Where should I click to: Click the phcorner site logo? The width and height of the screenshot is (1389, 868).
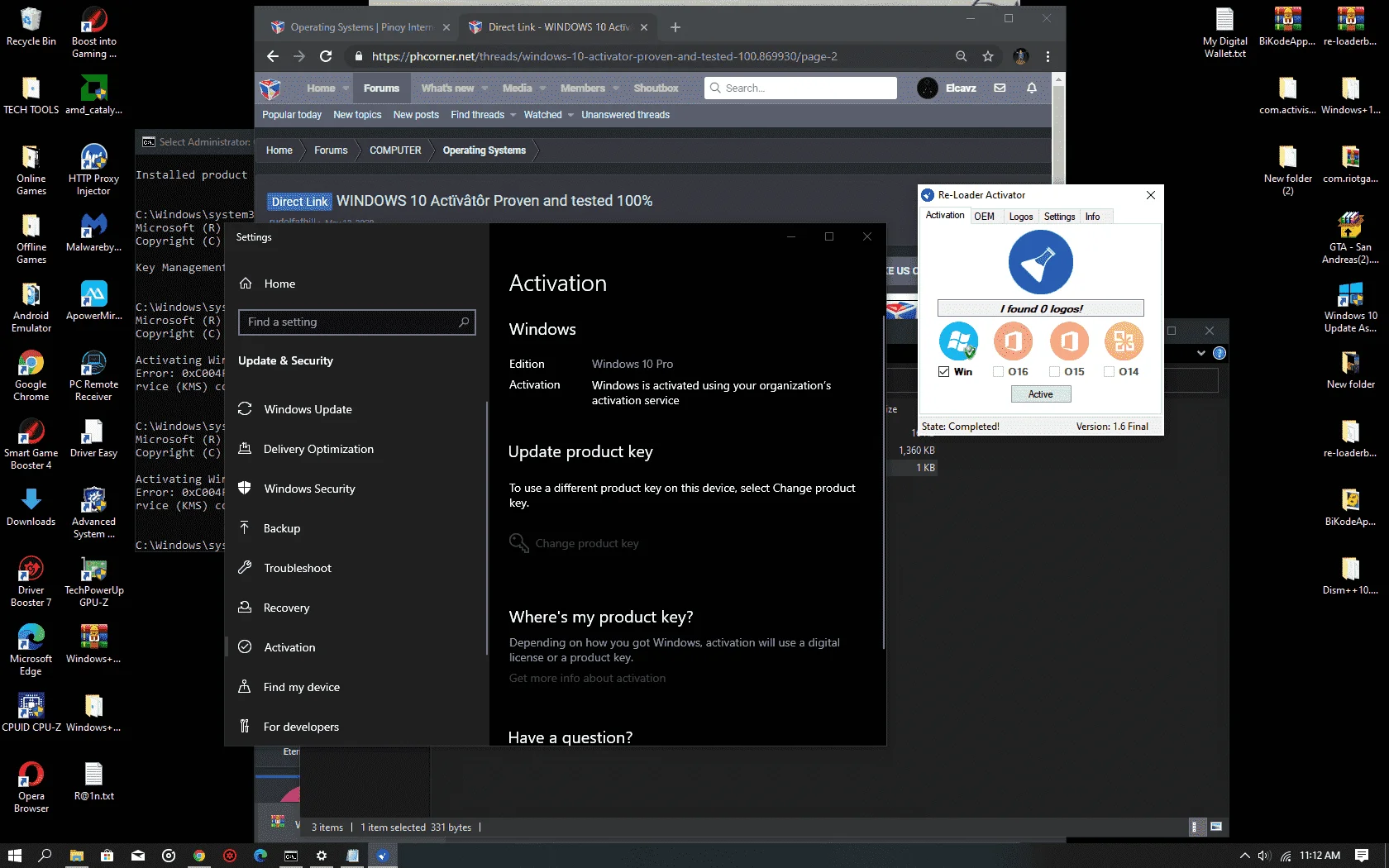coord(270,88)
